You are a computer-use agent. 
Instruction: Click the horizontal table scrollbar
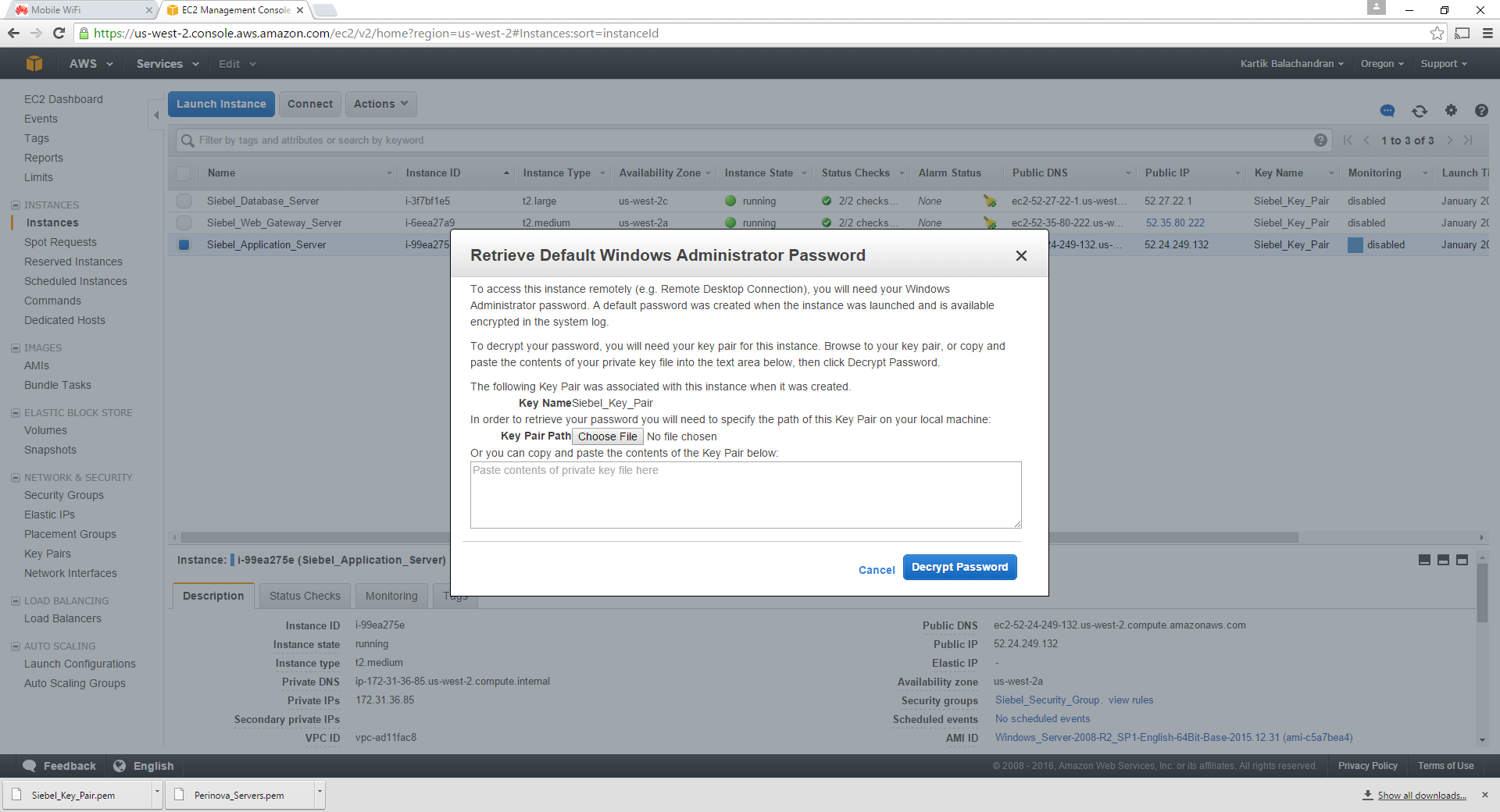739,537
